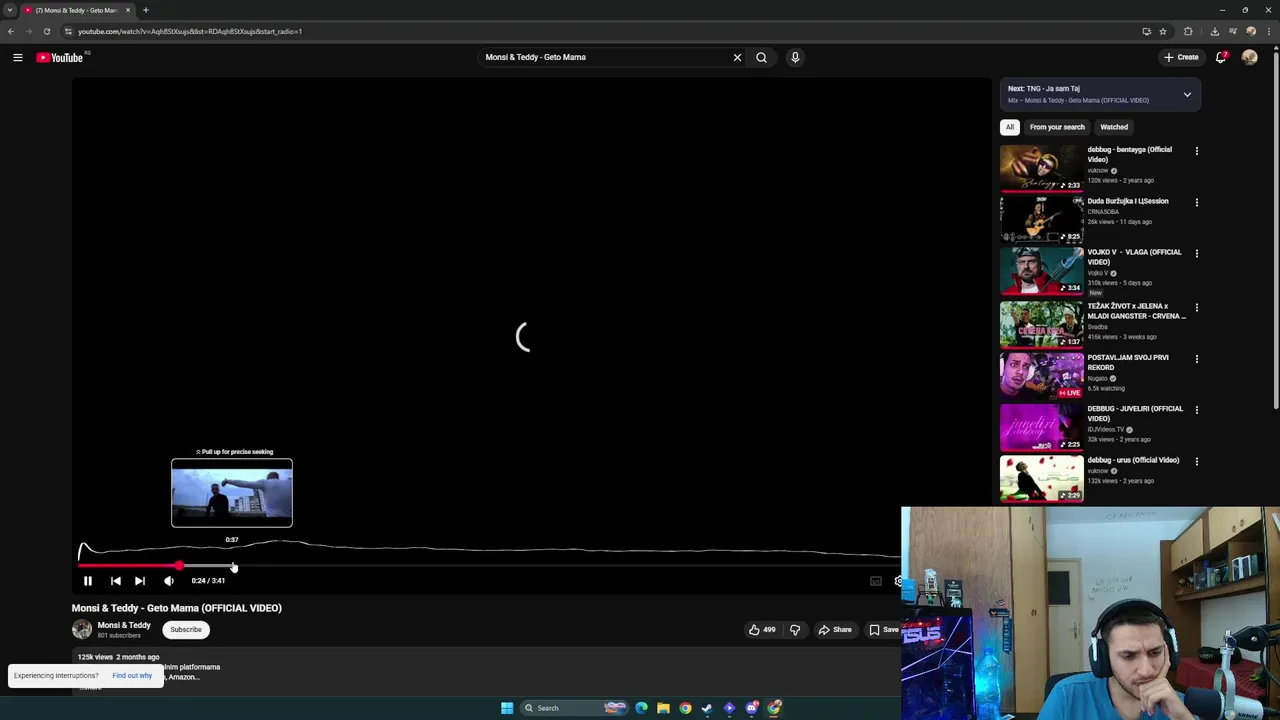Open the Monsi & Teddy channel name link
The height and width of the screenshot is (720, 1280).
(124, 625)
